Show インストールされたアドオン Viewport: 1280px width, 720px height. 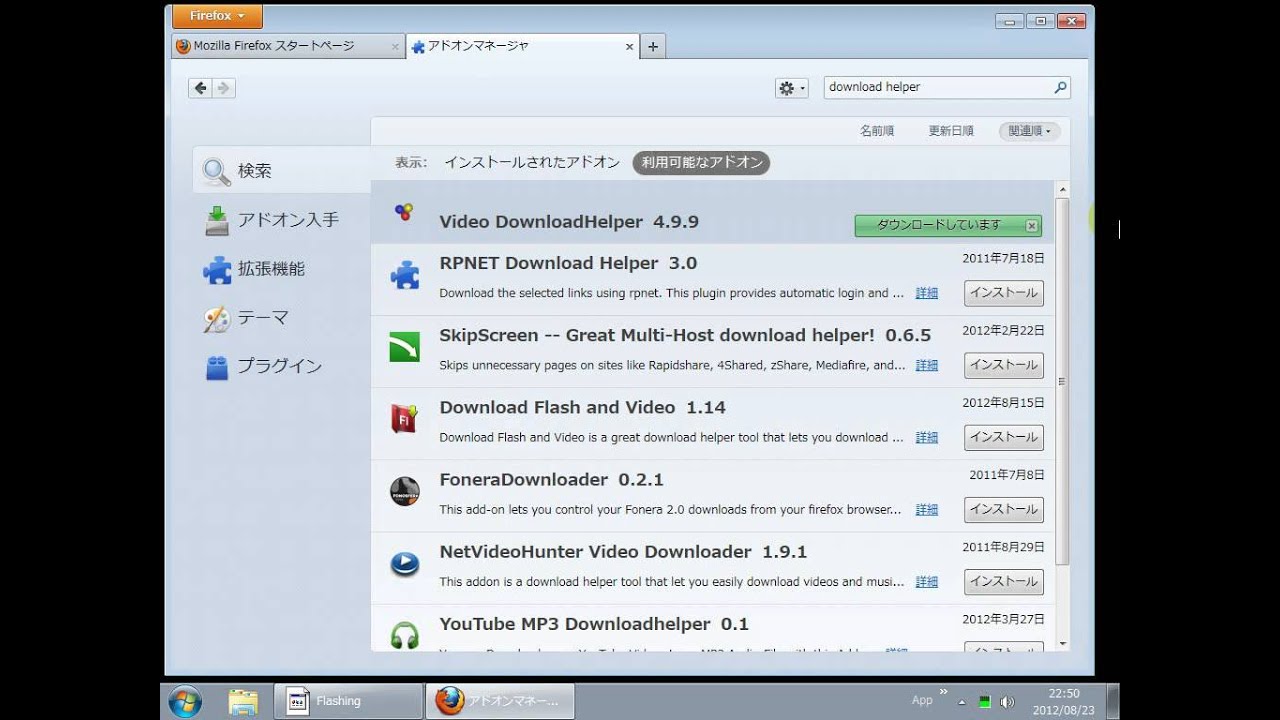click(532, 162)
